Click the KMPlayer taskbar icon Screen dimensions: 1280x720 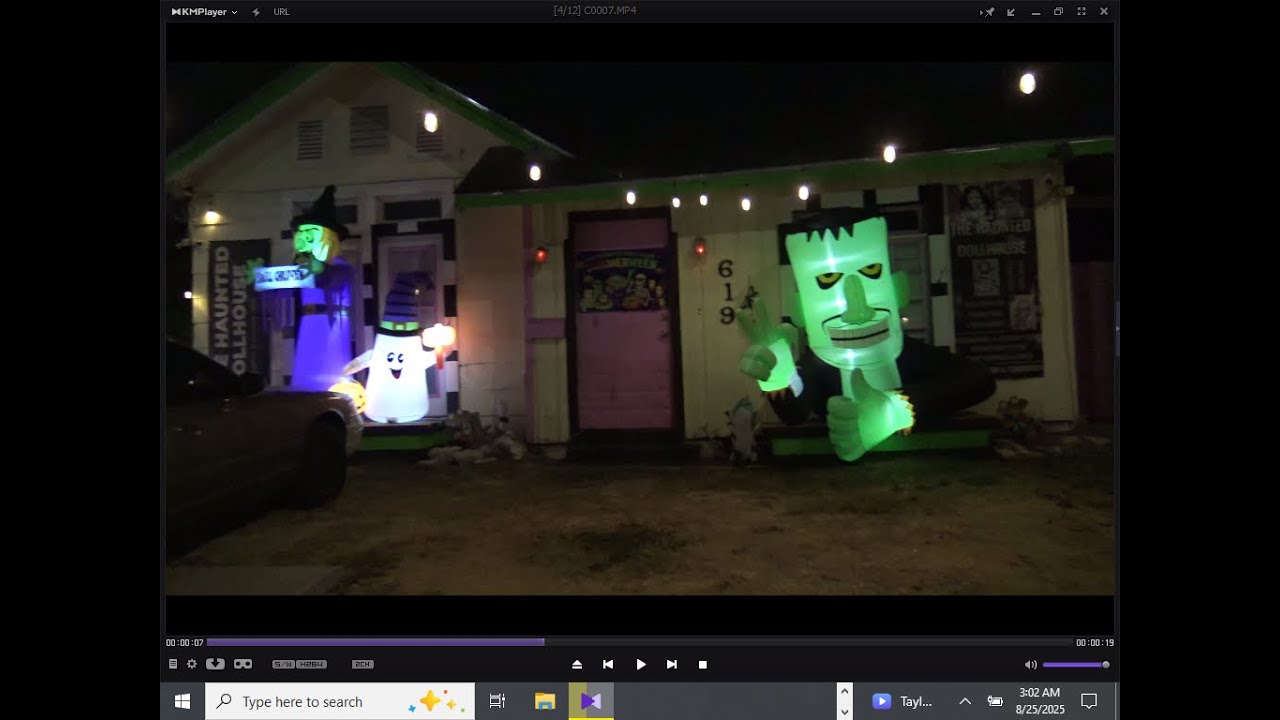pyautogui.click(x=591, y=701)
